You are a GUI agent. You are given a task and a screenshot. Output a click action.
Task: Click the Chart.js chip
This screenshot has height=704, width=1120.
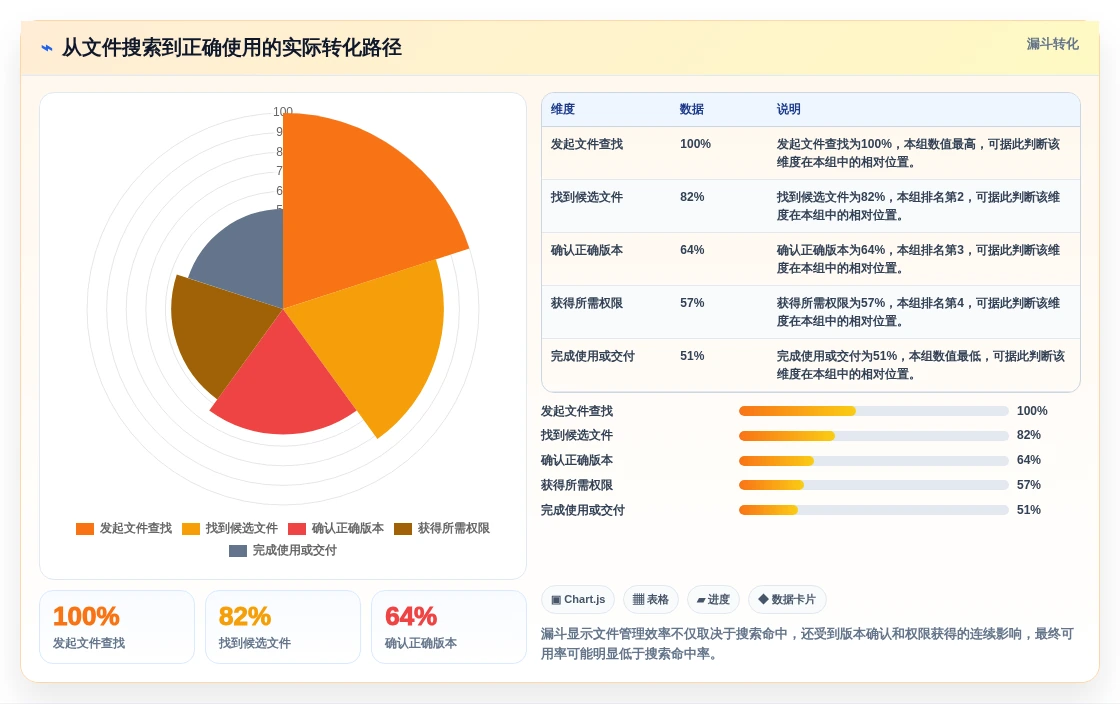point(578,600)
